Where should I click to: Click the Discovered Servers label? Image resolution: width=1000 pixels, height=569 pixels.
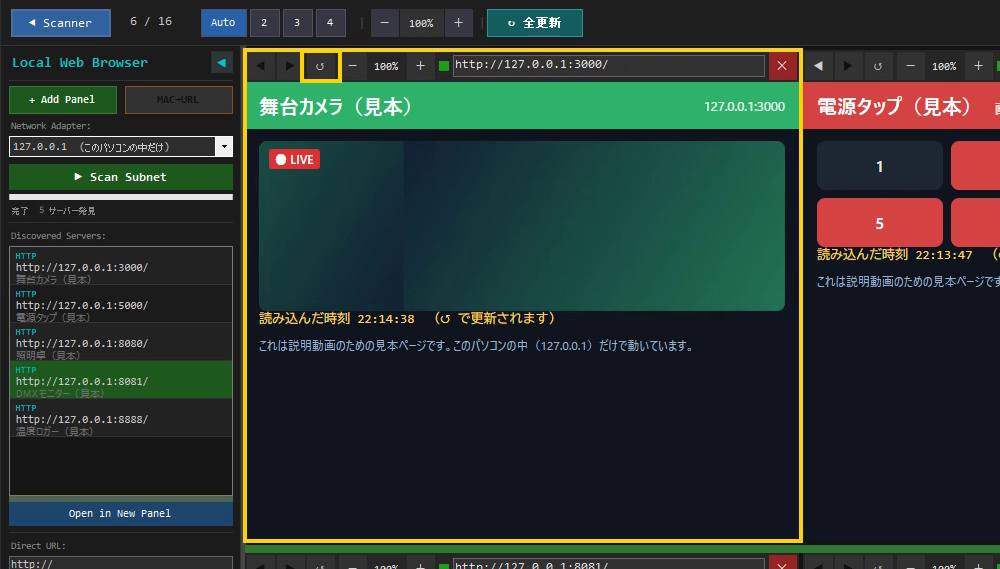coord(58,236)
